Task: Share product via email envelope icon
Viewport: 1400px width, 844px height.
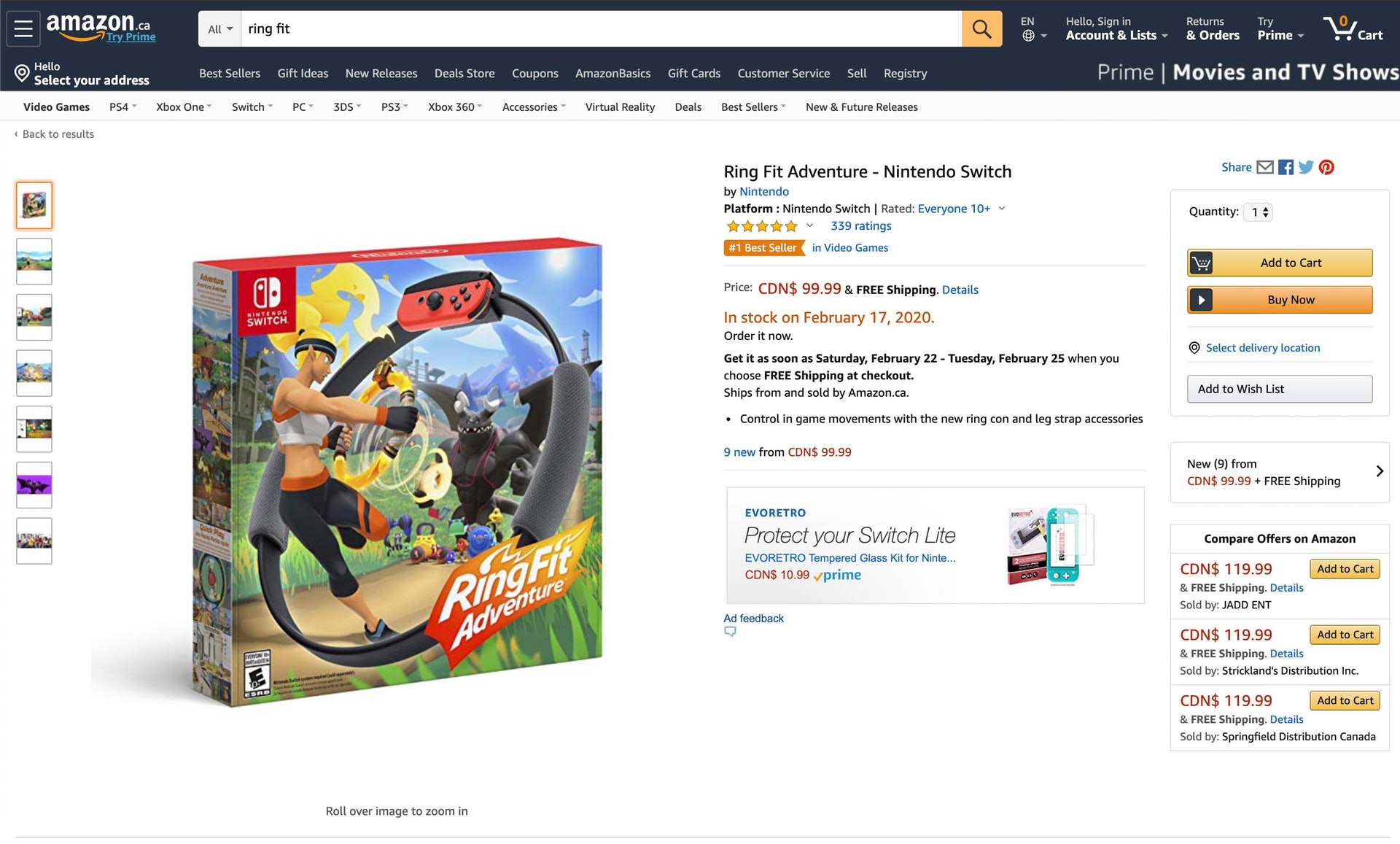Action: 1265,167
